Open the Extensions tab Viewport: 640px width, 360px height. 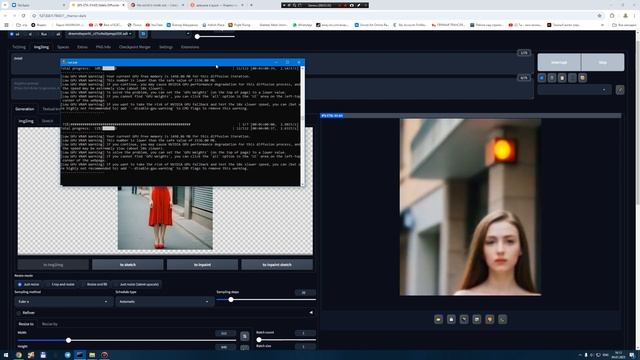click(x=190, y=47)
